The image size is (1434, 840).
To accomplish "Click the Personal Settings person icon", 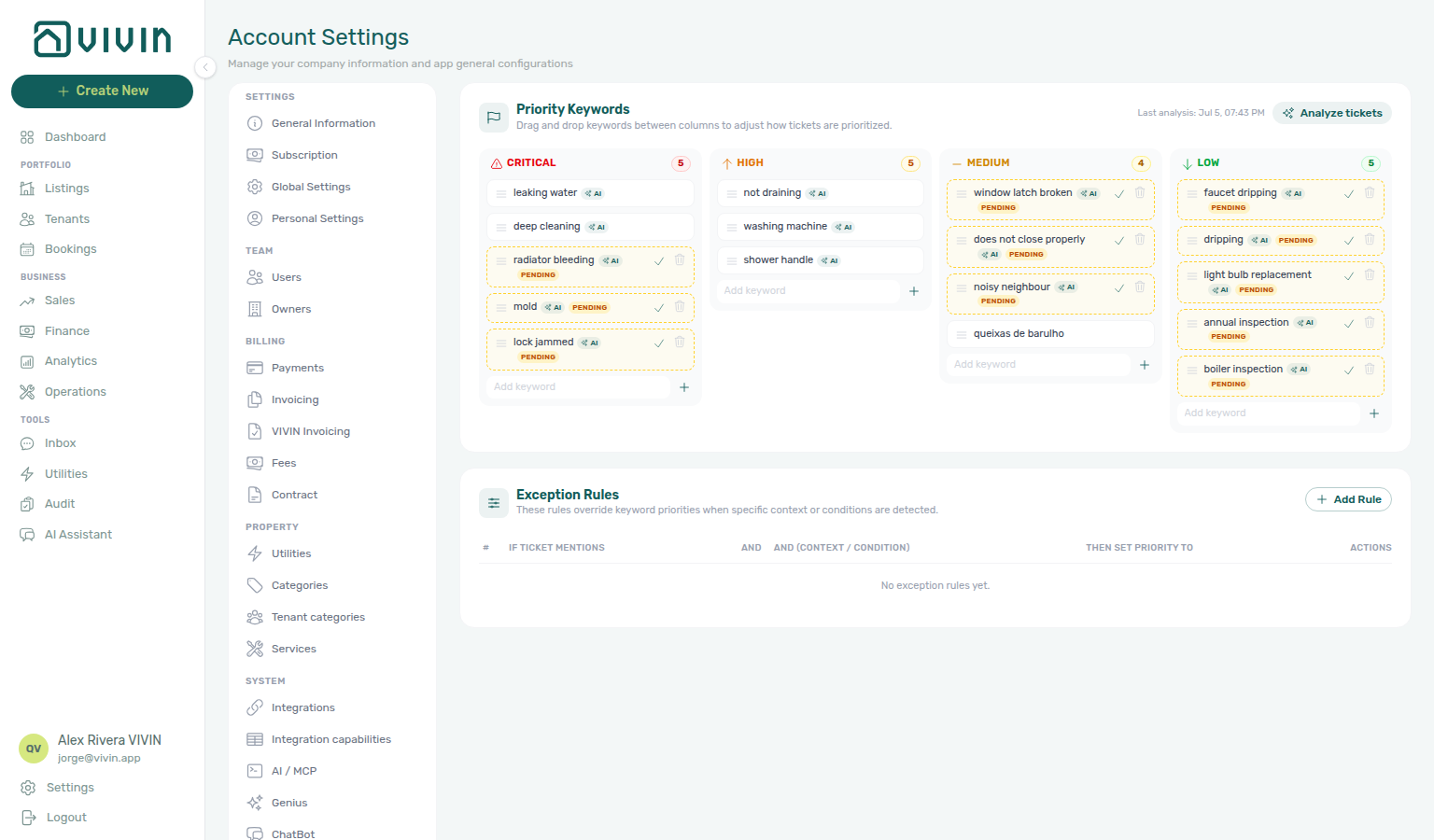I will point(255,218).
